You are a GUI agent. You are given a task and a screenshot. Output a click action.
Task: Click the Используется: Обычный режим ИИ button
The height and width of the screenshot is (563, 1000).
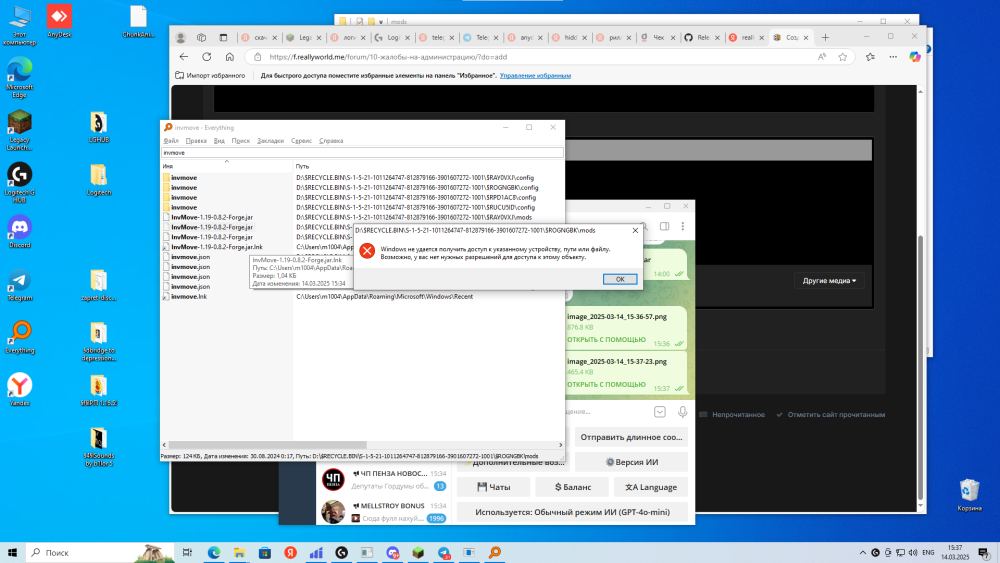(x=572, y=512)
